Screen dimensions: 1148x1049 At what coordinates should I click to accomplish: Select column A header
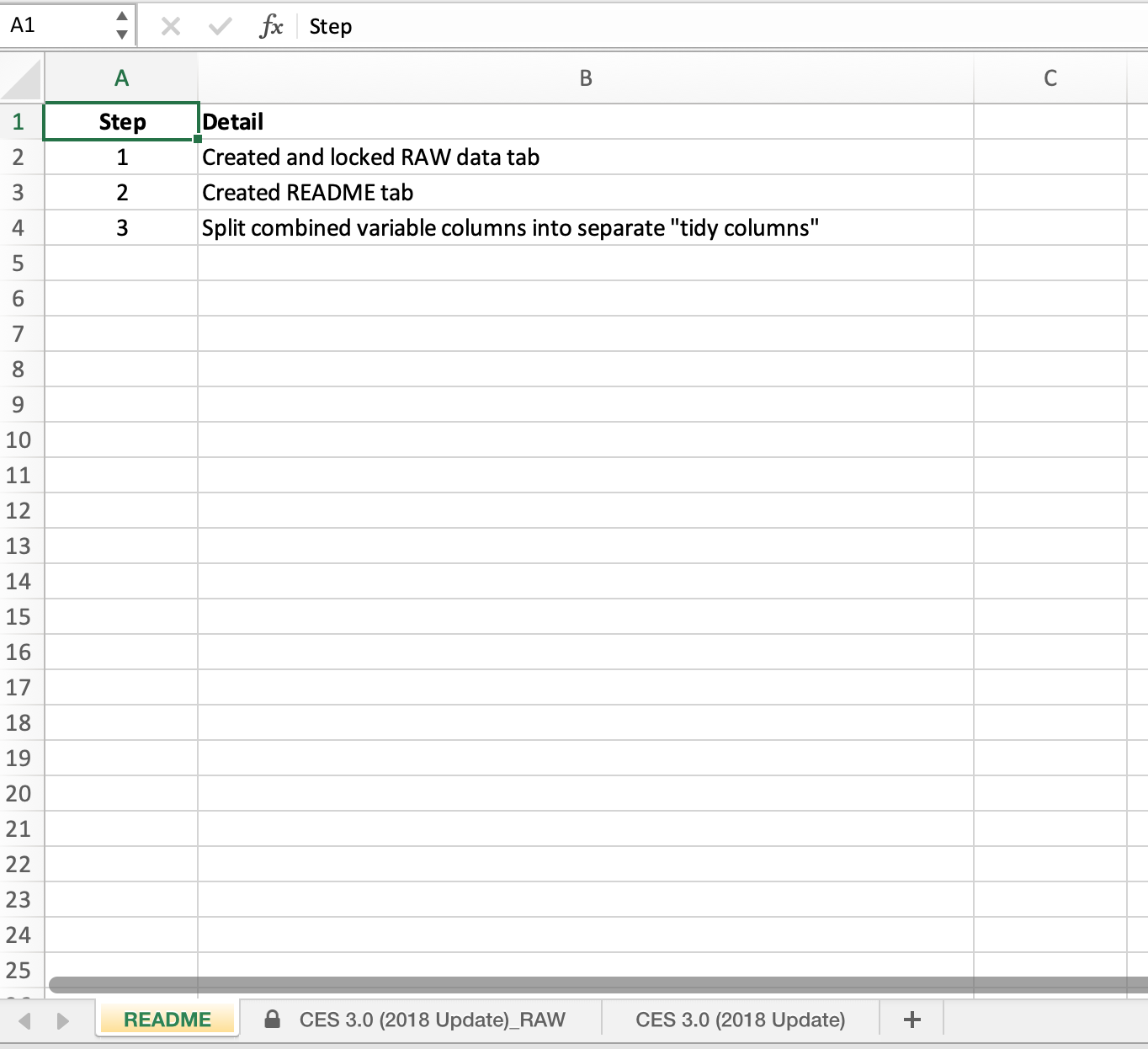click(x=121, y=78)
